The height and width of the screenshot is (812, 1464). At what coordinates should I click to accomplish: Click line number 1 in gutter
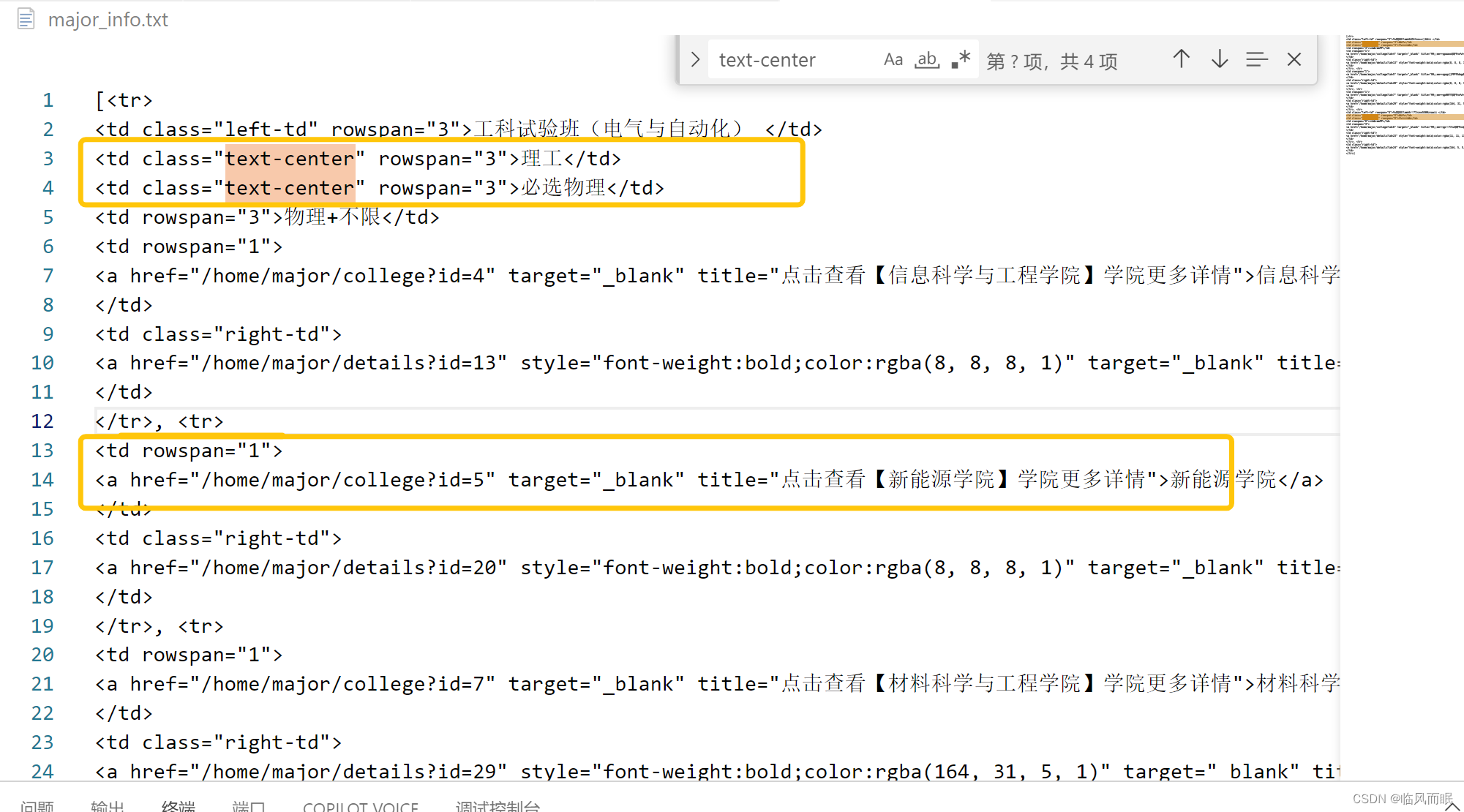coord(48,100)
